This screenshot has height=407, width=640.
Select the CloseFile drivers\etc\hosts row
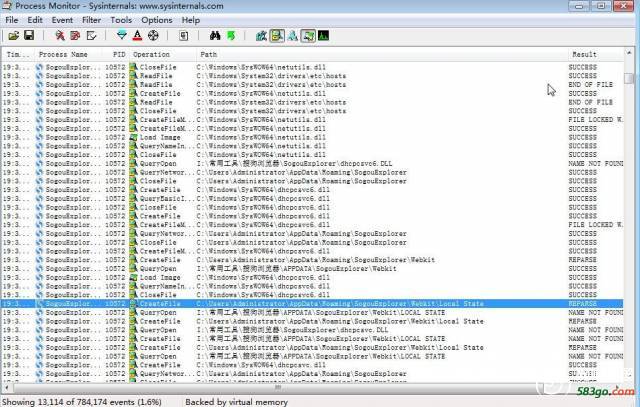pos(312,111)
